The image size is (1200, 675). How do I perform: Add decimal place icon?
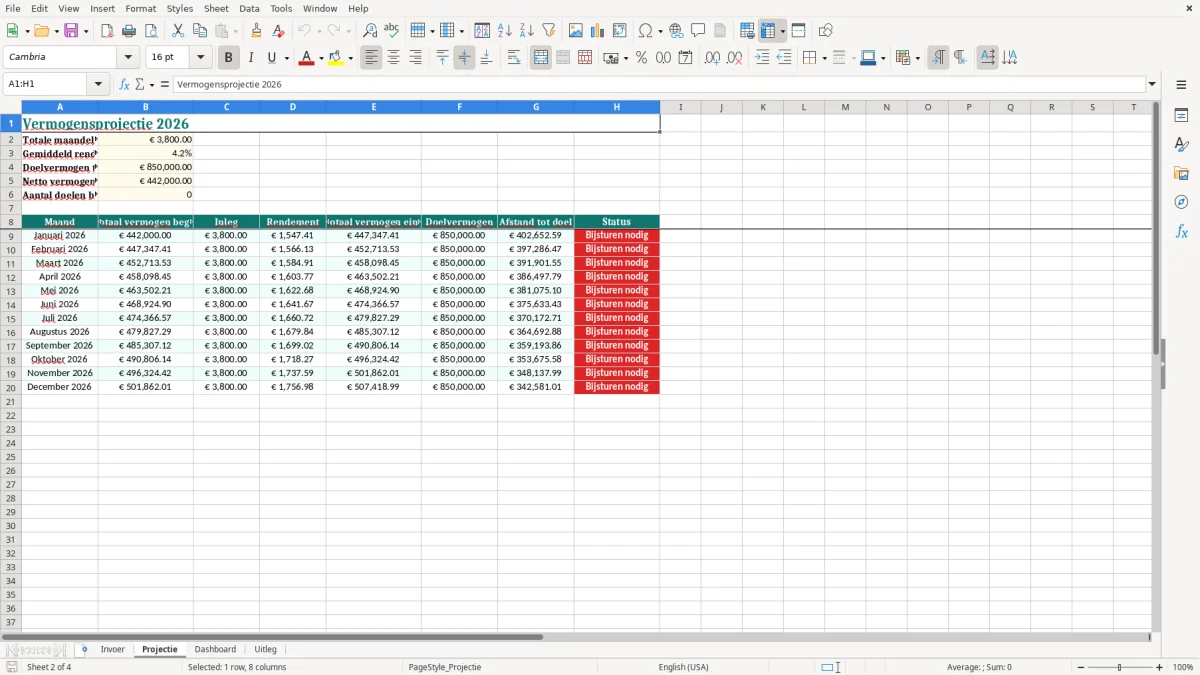click(x=712, y=58)
